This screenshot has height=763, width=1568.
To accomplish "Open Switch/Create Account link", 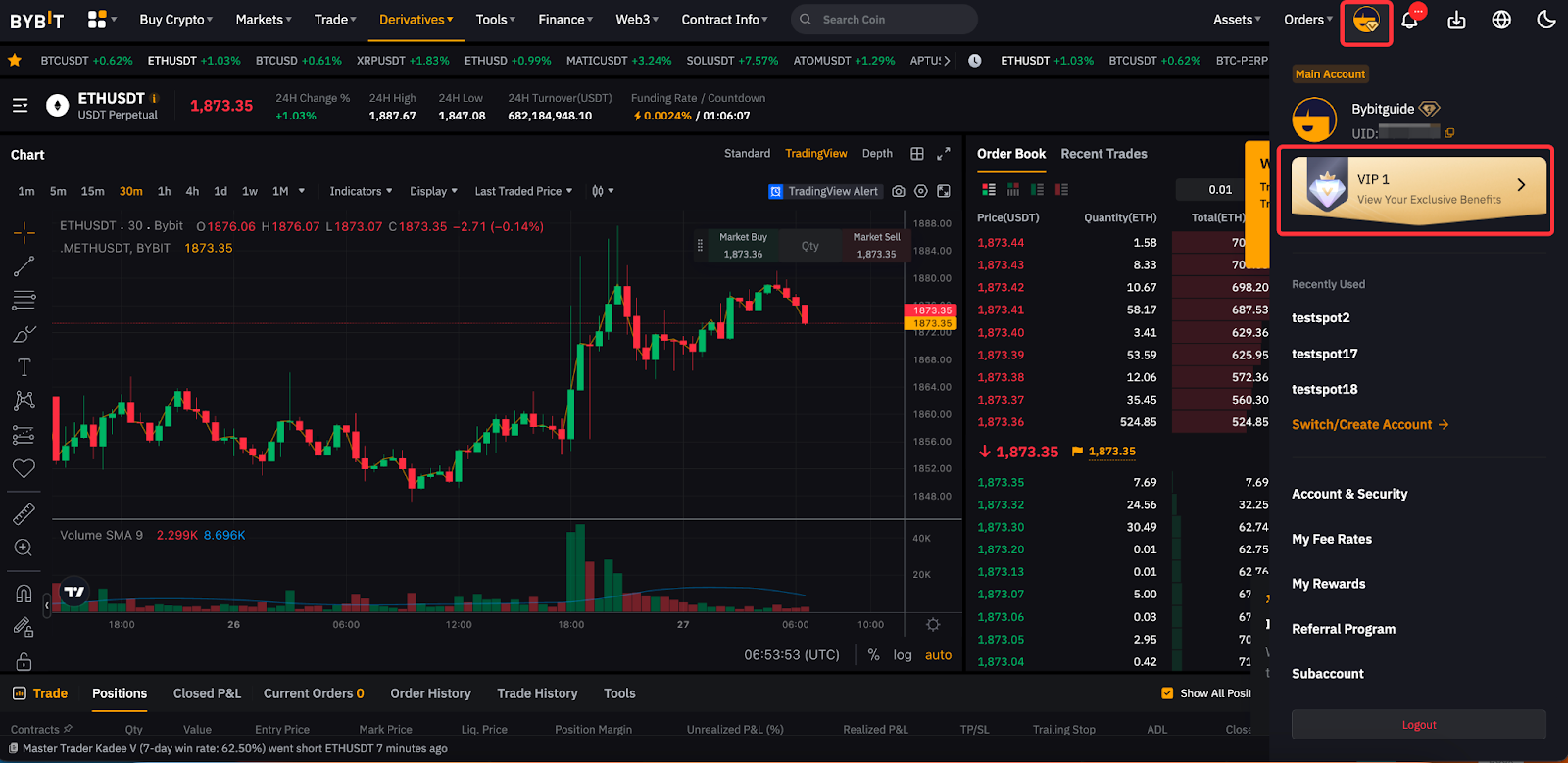I will click(x=1369, y=425).
